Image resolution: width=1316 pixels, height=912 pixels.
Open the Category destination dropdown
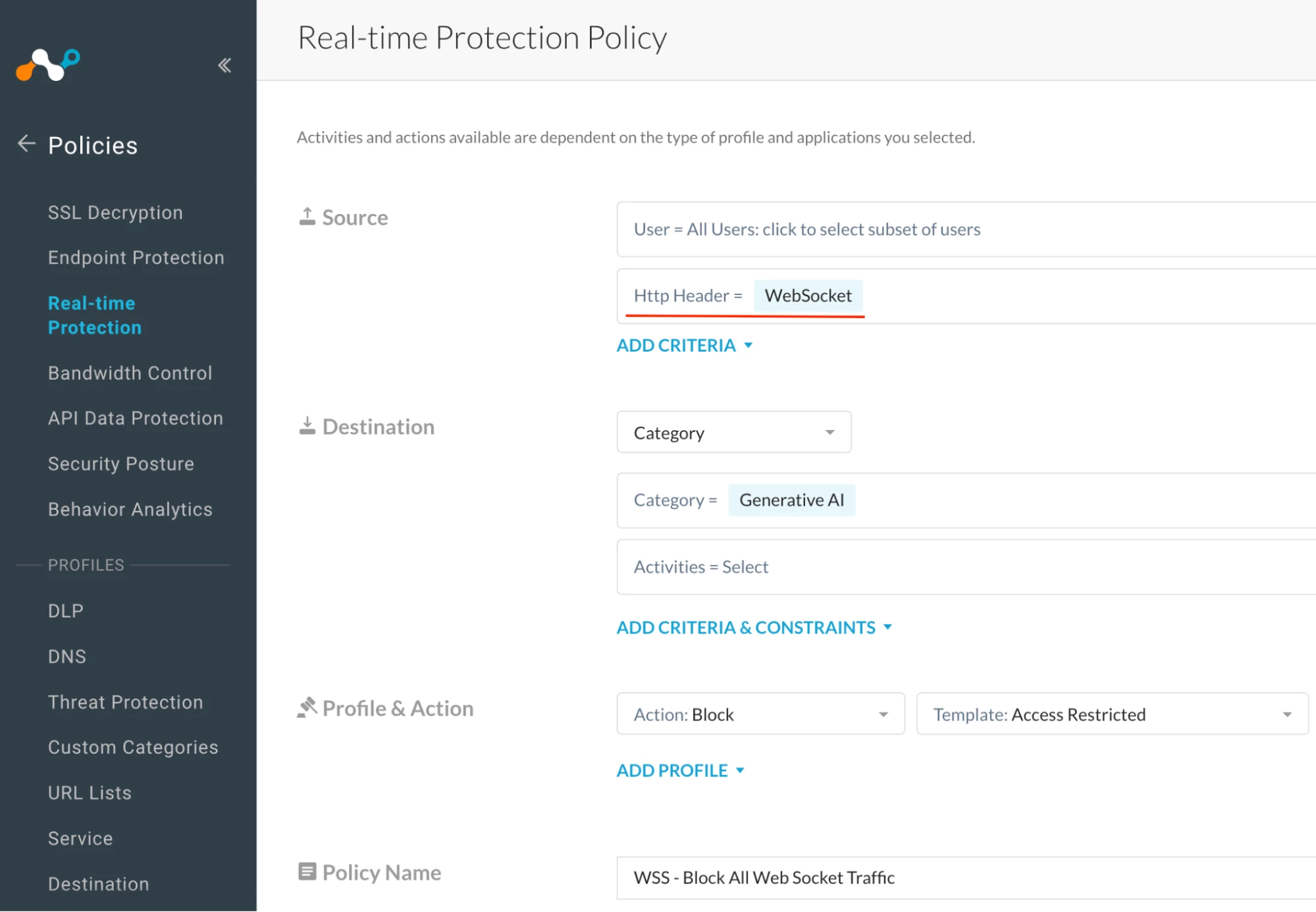point(733,433)
